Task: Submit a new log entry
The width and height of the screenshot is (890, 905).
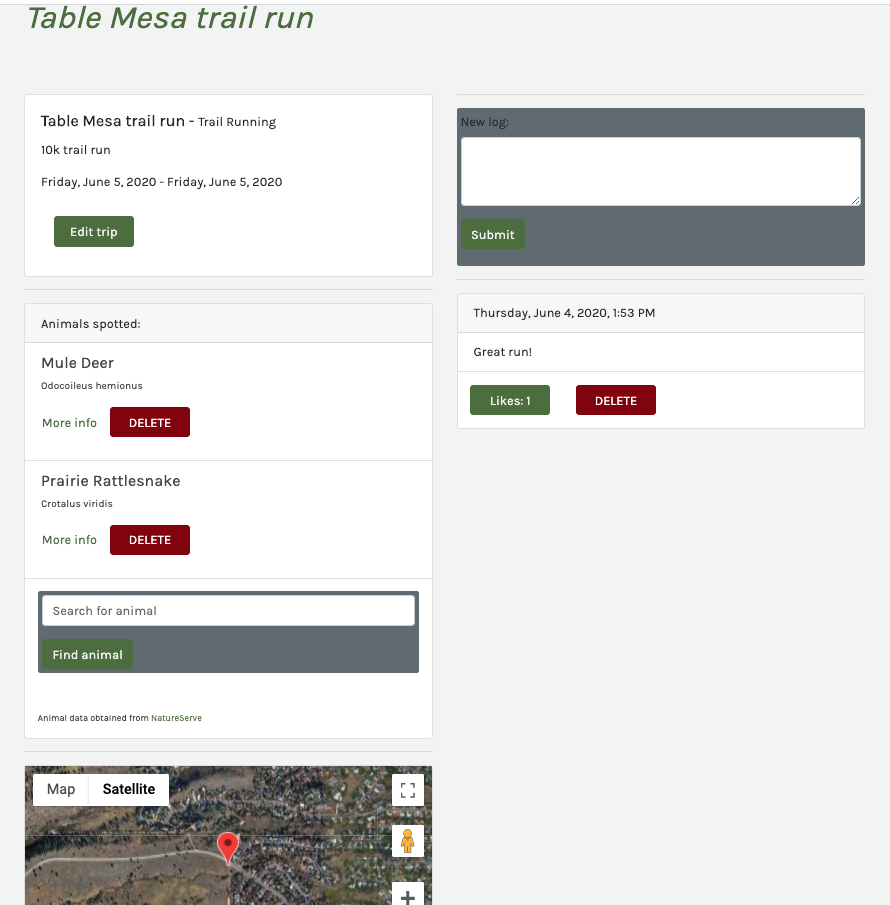Action: (x=492, y=234)
